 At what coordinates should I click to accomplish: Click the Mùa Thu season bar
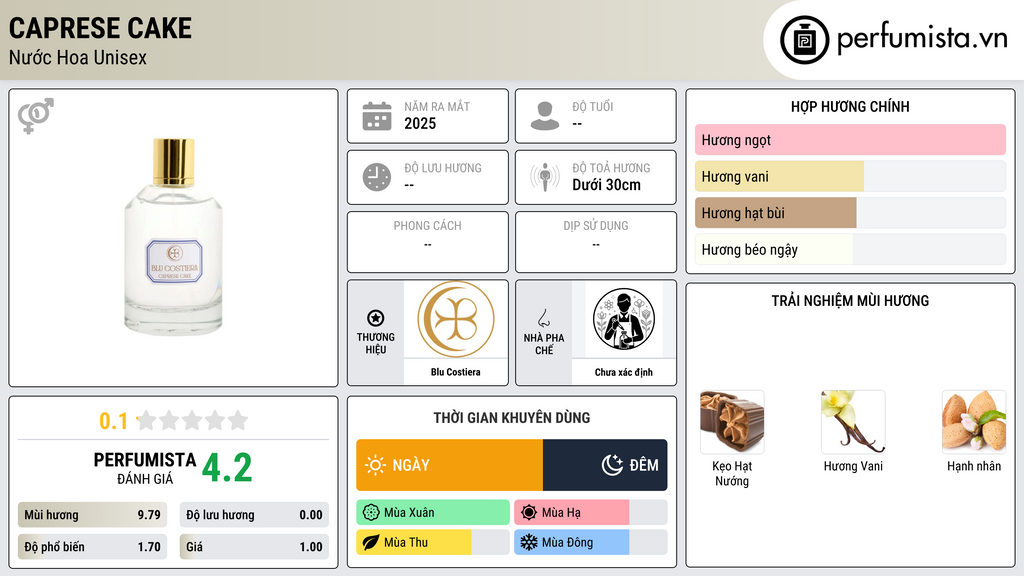click(433, 542)
